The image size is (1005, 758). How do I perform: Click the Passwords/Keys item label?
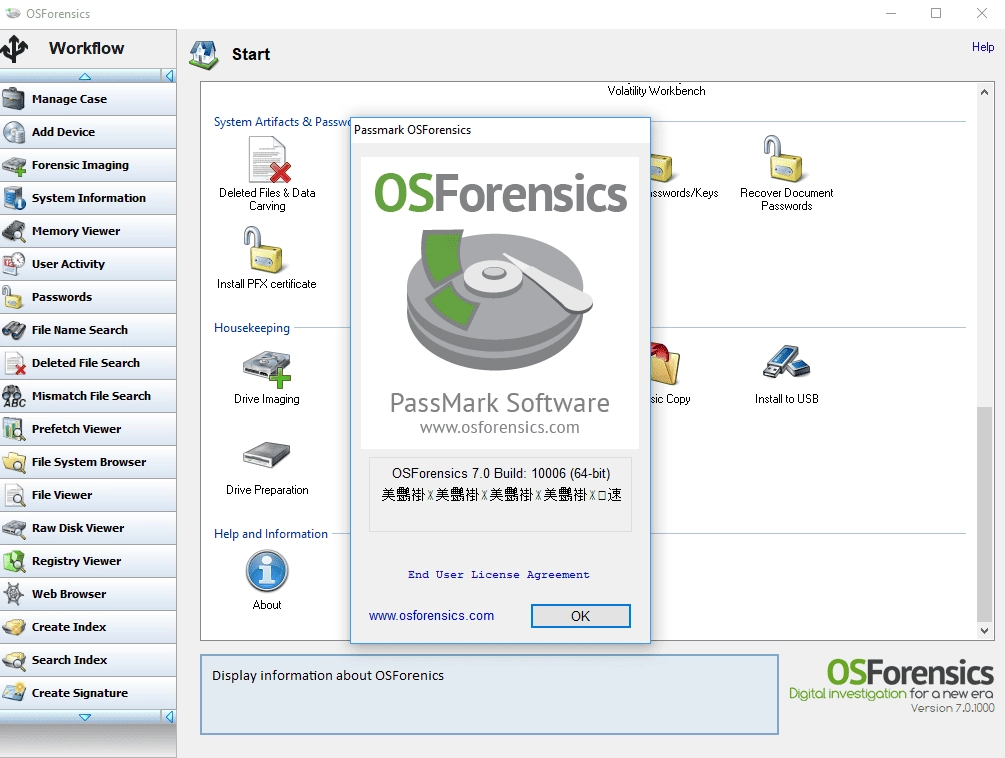(x=684, y=193)
